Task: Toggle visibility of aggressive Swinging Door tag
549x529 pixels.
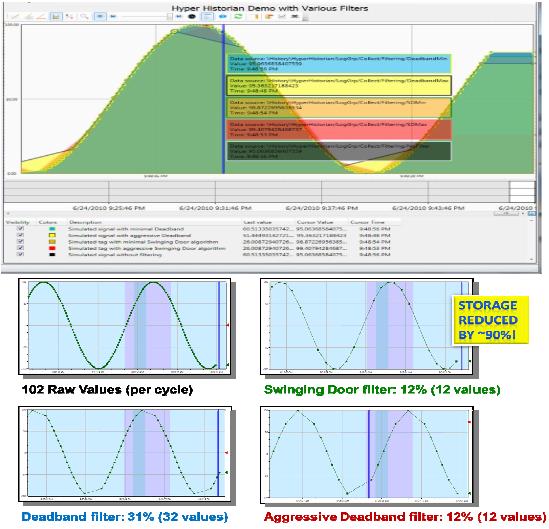Action: pyautogui.click(x=20, y=248)
